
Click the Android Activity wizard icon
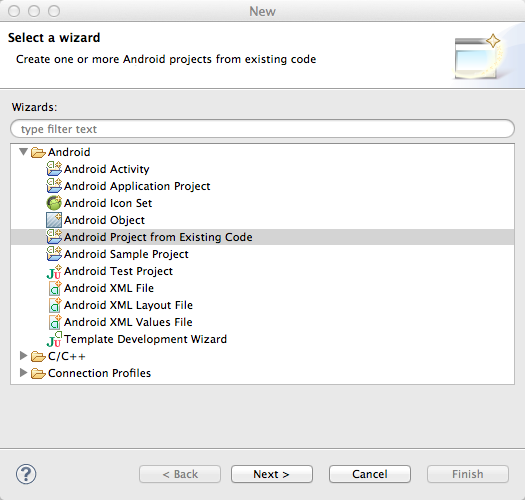point(54,169)
